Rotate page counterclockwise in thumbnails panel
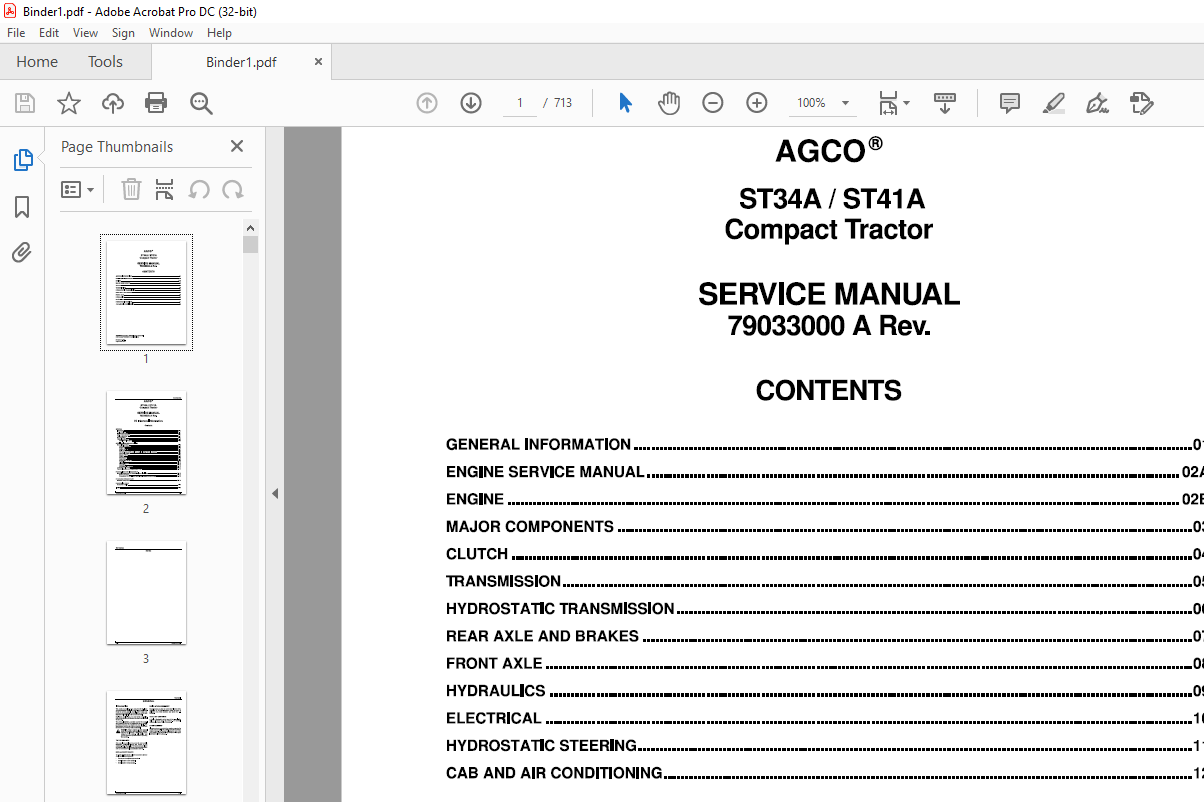The height and width of the screenshot is (802, 1204). [x=199, y=189]
